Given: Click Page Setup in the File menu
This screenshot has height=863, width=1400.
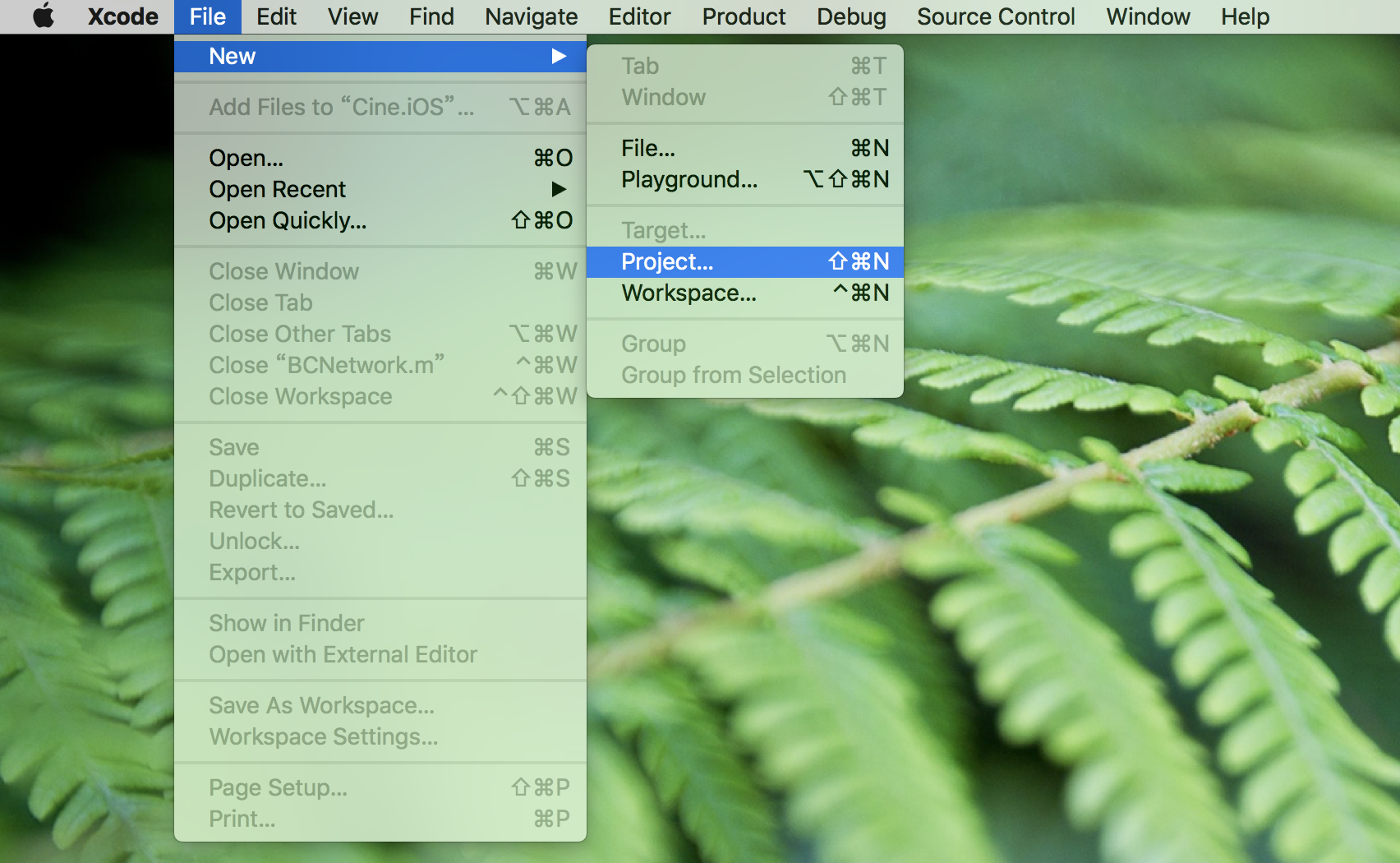Looking at the screenshot, I should (279, 787).
